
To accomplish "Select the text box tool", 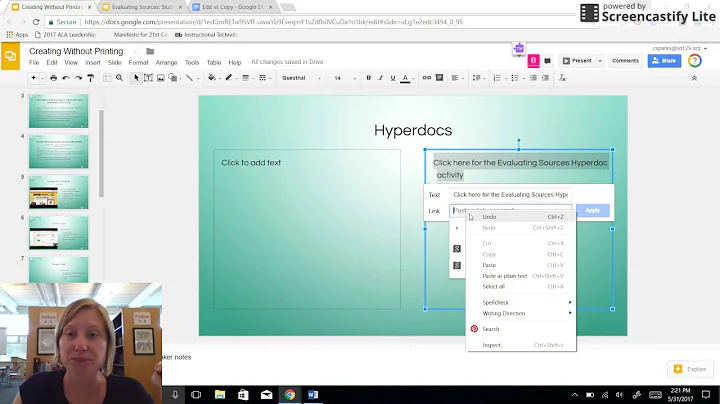I will click(x=148, y=78).
